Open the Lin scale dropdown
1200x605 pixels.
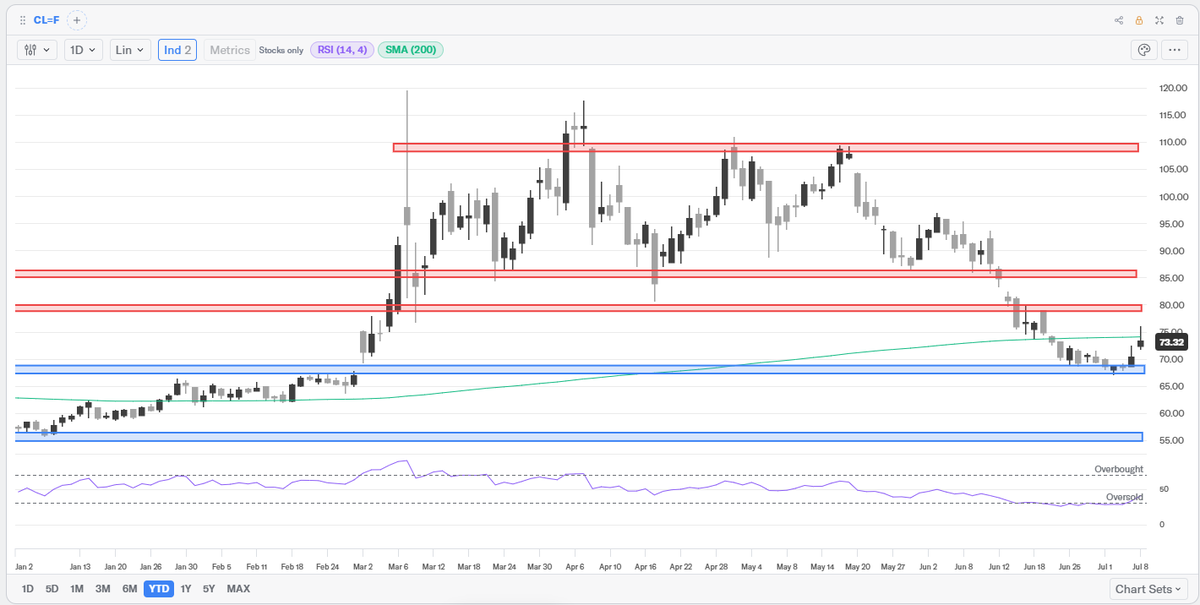130,50
